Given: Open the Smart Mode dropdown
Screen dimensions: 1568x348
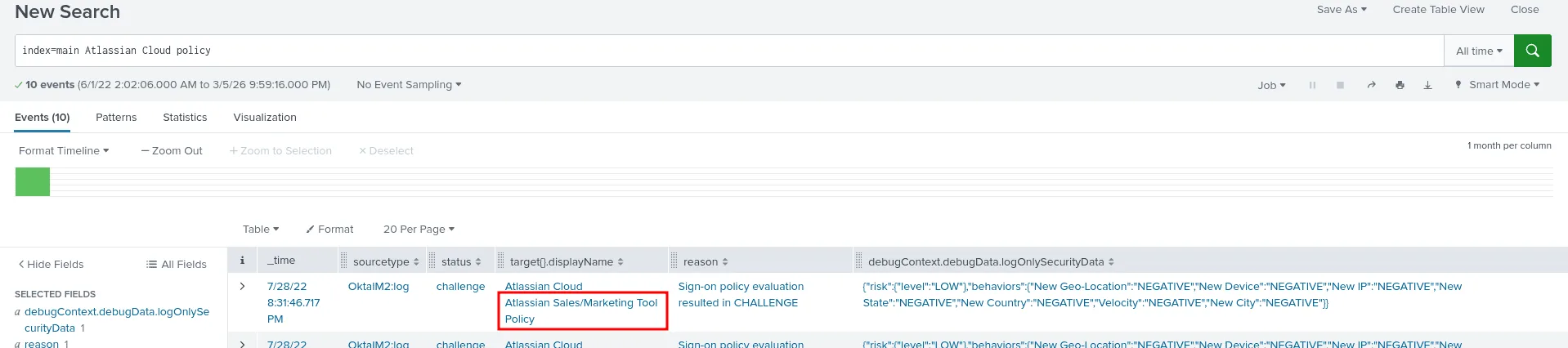Looking at the screenshot, I should 1497,85.
